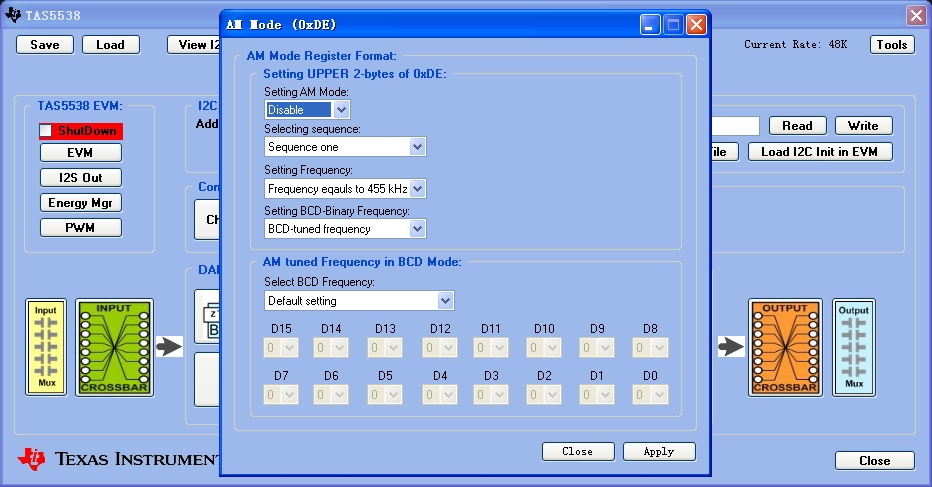Click Close button in main TAS5538 window
This screenshot has width=932, height=487.
pyautogui.click(x=874, y=461)
